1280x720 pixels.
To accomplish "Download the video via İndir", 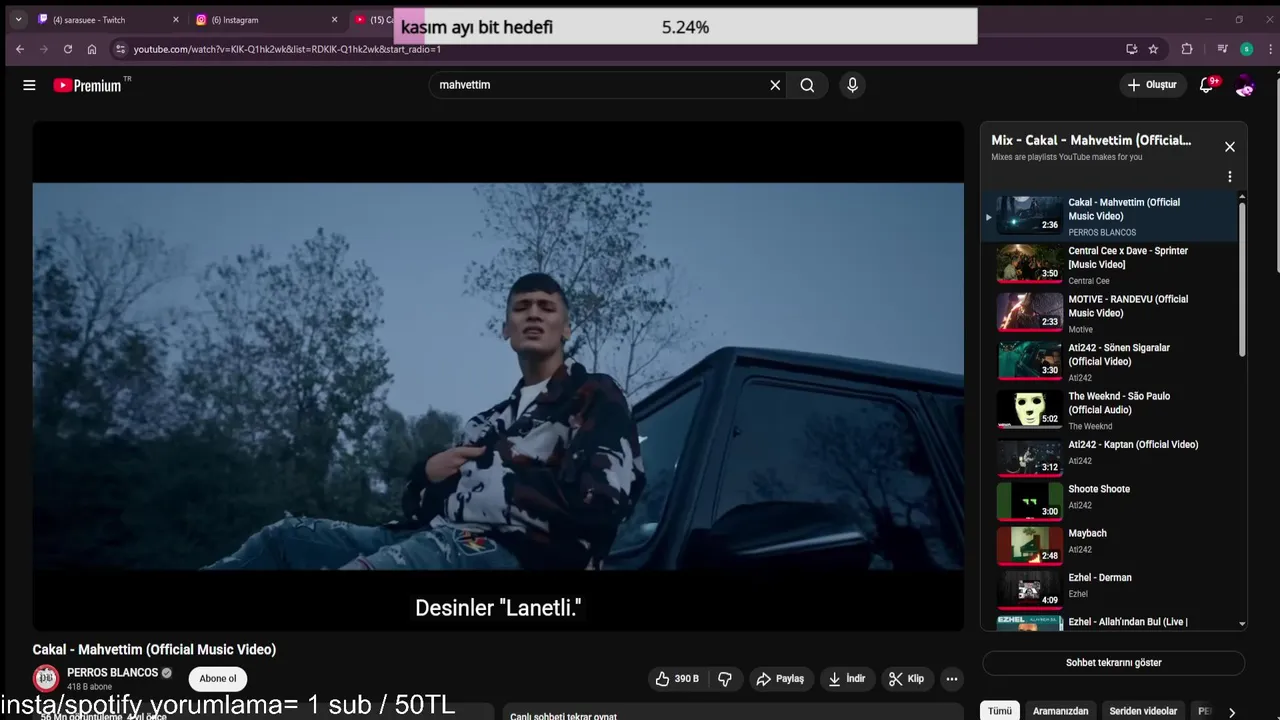I will click(x=846, y=679).
